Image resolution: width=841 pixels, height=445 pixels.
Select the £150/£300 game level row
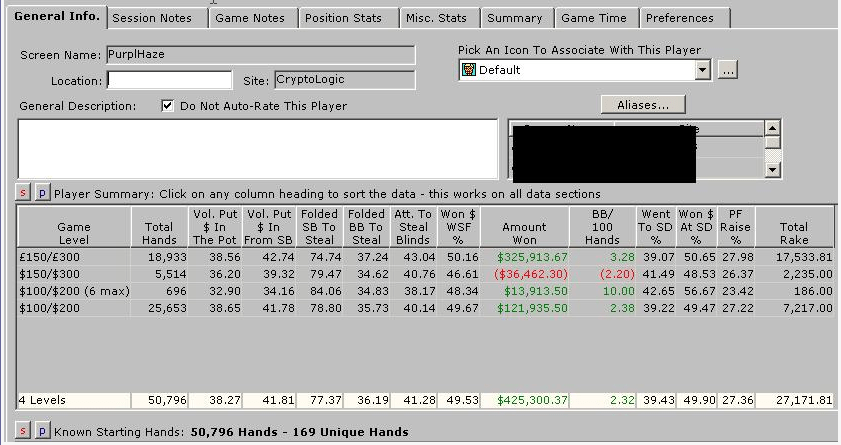[x=426, y=257]
